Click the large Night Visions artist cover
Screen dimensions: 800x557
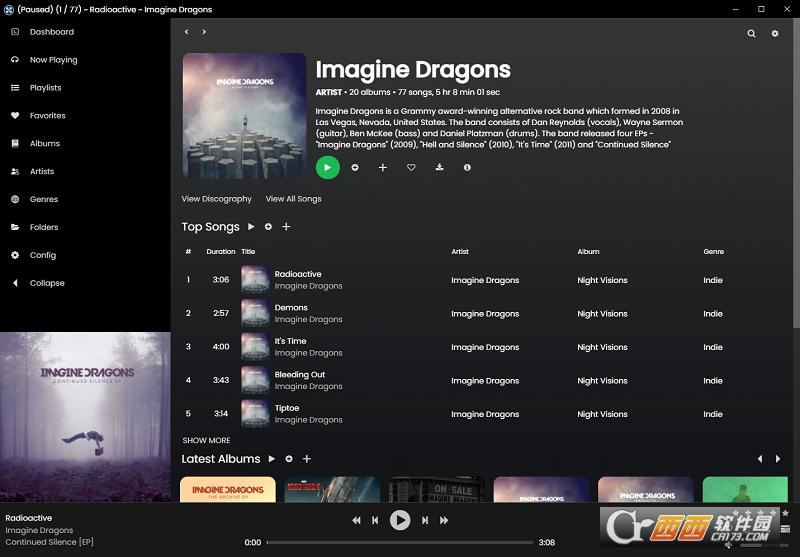coord(244,116)
